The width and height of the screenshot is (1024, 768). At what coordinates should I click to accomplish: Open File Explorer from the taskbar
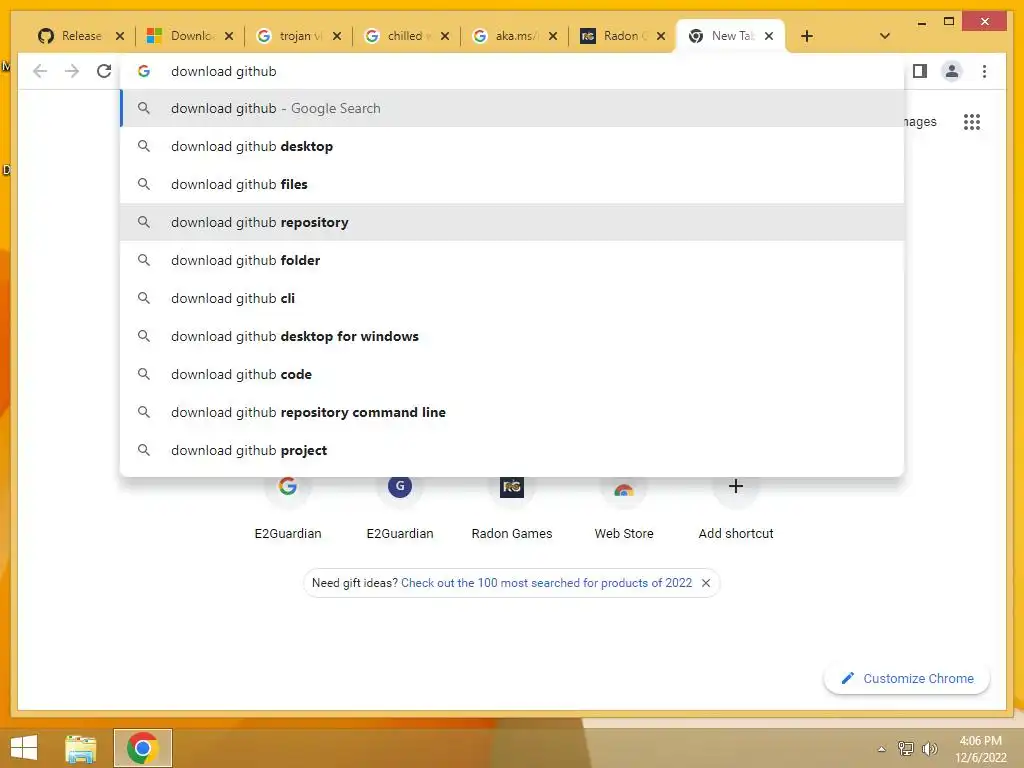80,748
